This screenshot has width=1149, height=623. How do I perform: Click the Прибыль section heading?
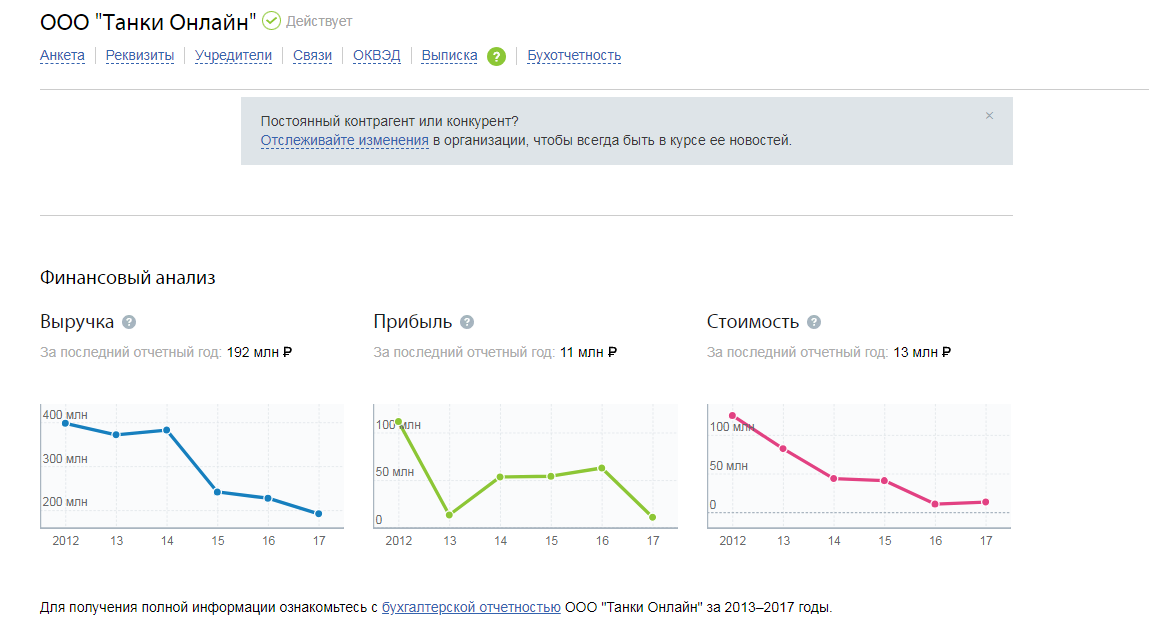[x=413, y=322]
